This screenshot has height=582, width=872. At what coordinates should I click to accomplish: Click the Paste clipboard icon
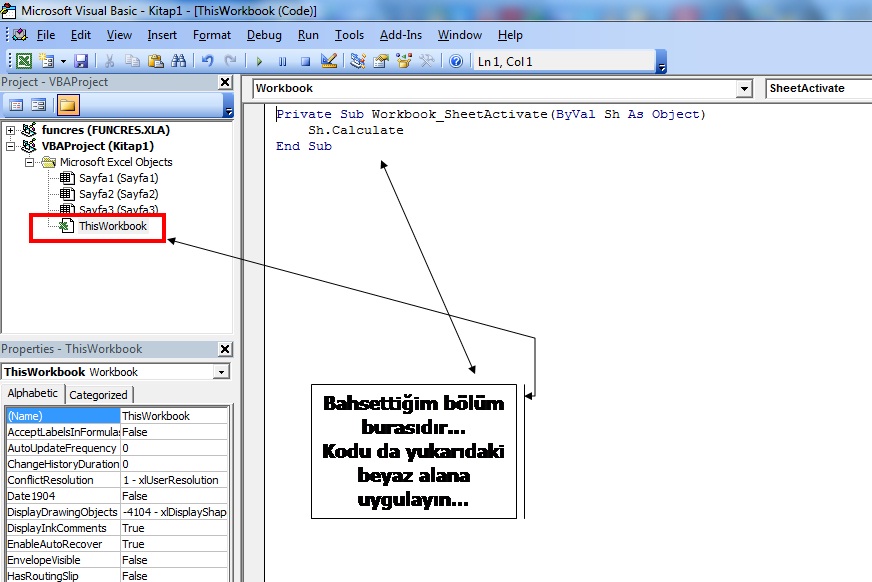[x=156, y=61]
